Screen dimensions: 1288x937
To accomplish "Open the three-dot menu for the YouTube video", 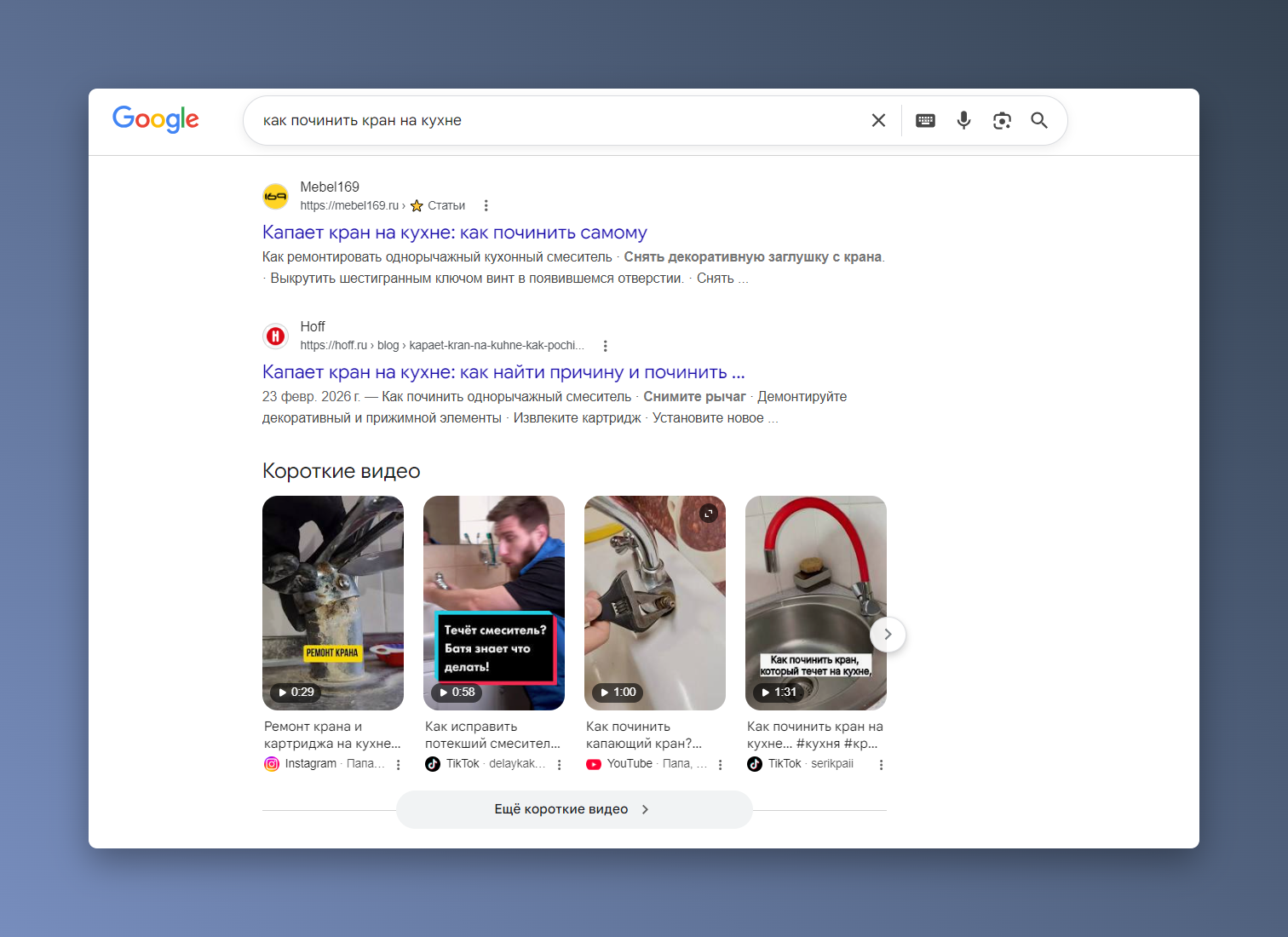I will click(x=720, y=765).
